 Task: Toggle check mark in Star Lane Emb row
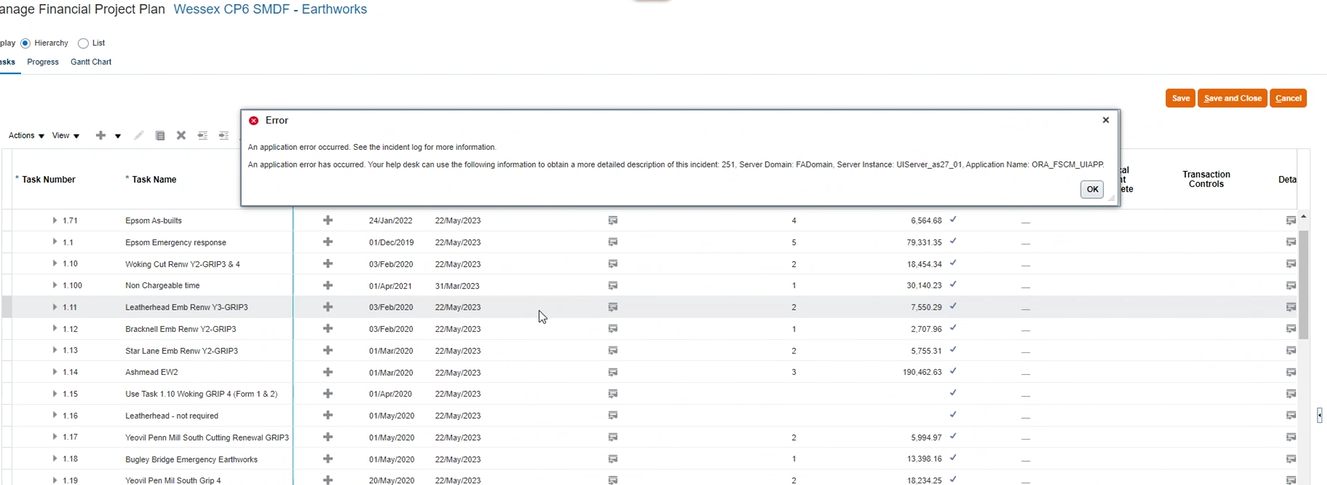coord(953,349)
